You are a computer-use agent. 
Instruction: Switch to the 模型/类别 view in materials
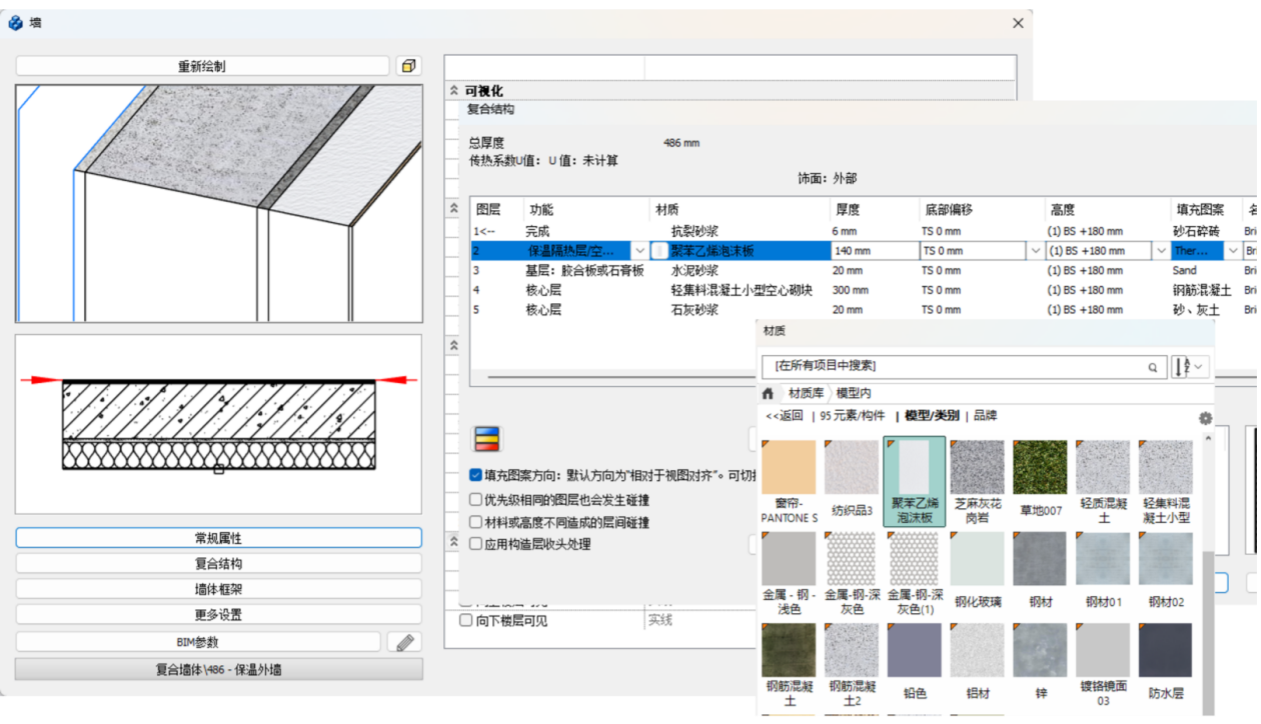[x=932, y=416]
